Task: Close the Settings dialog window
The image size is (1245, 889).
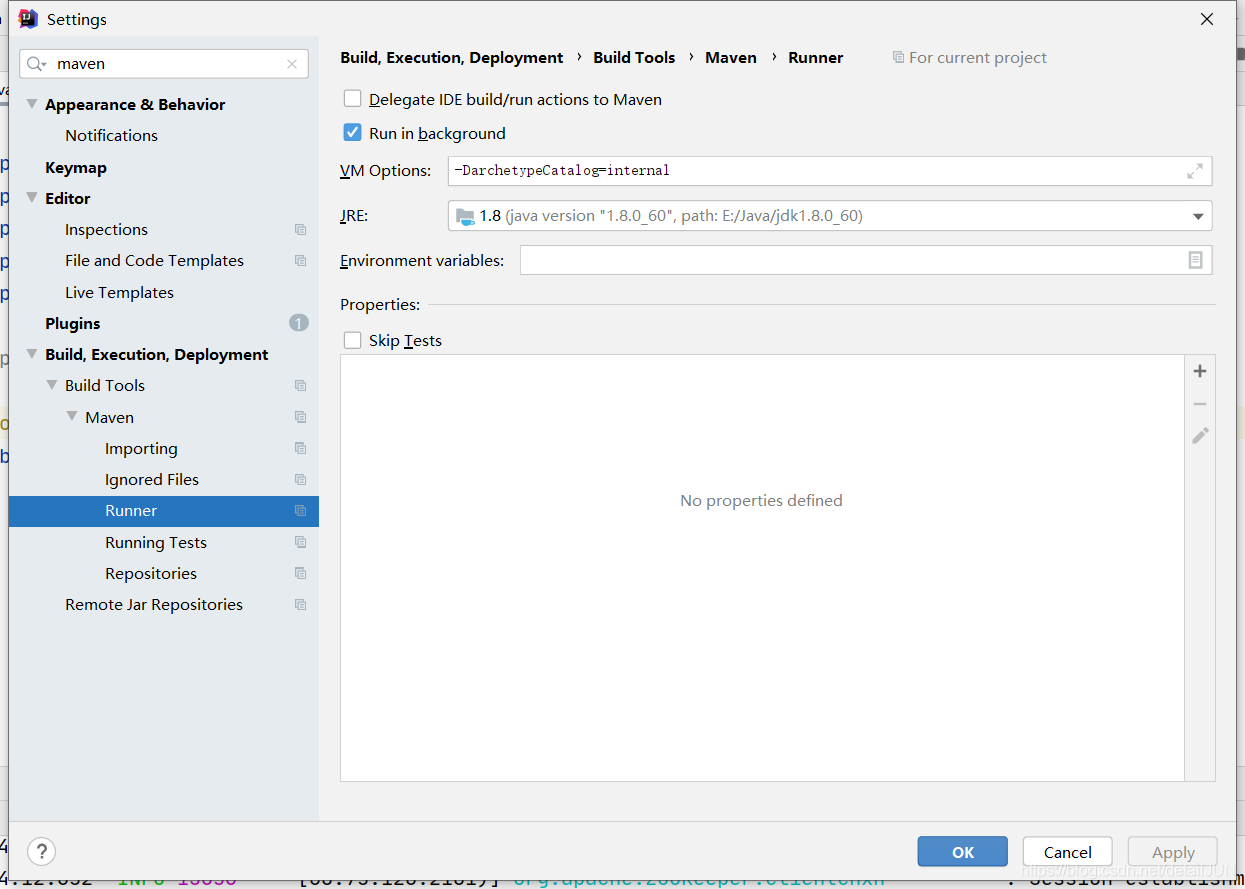Action: (x=1207, y=19)
